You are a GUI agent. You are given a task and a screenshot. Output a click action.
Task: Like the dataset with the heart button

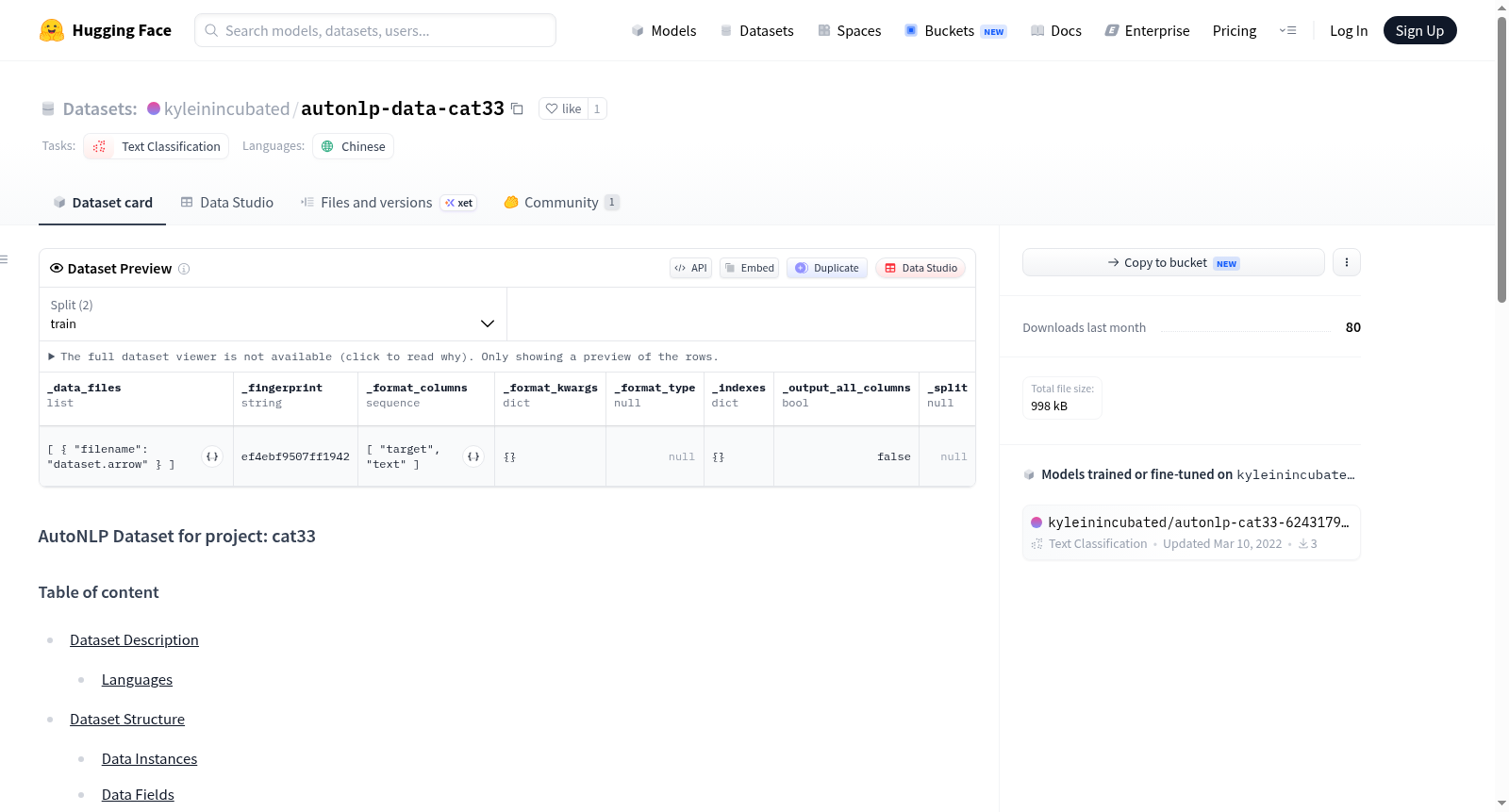(x=563, y=108)
